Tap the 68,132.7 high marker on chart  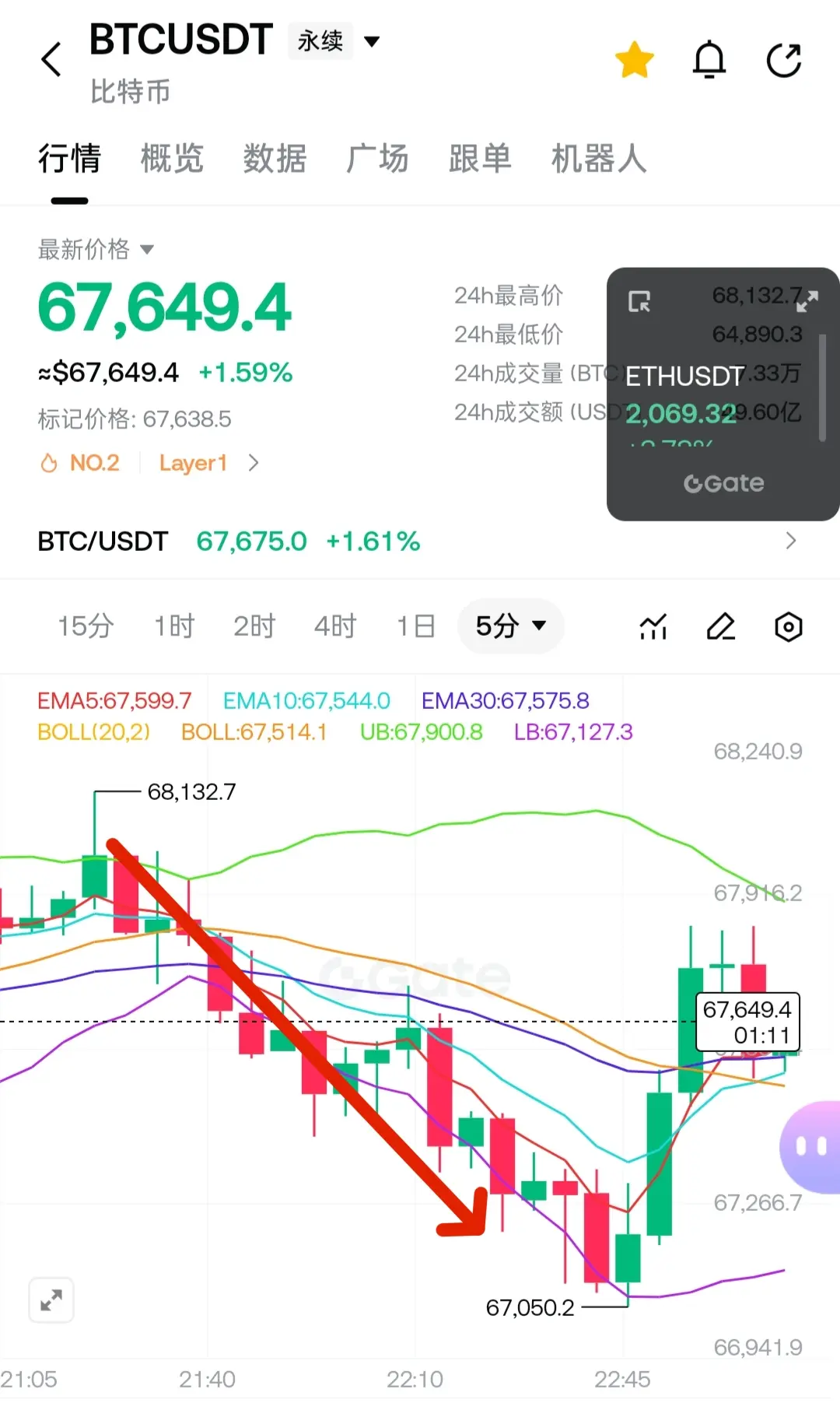click(191, 792)
